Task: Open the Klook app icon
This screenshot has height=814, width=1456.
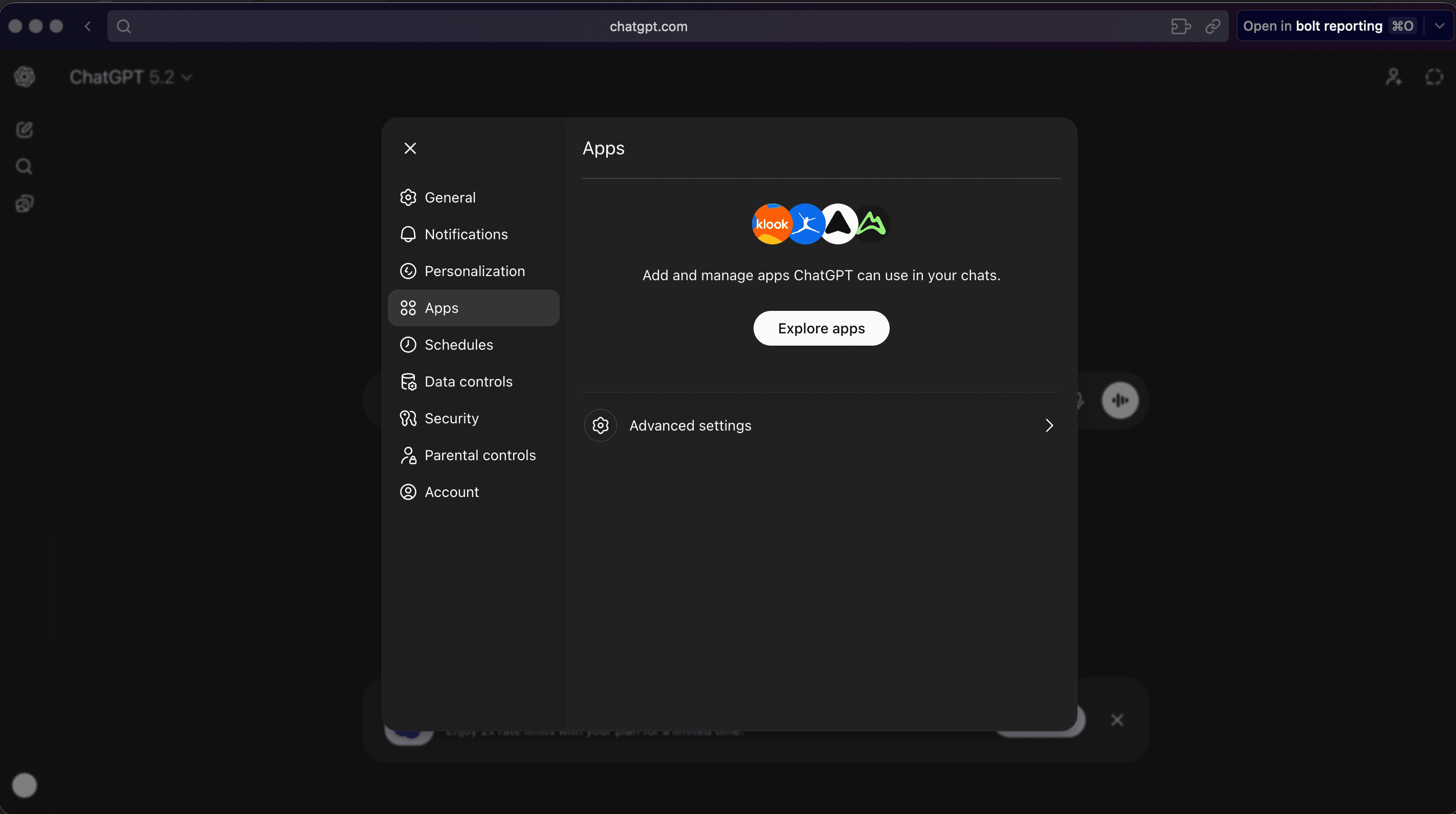Action: pyautogui.click(x=772, y=223)
